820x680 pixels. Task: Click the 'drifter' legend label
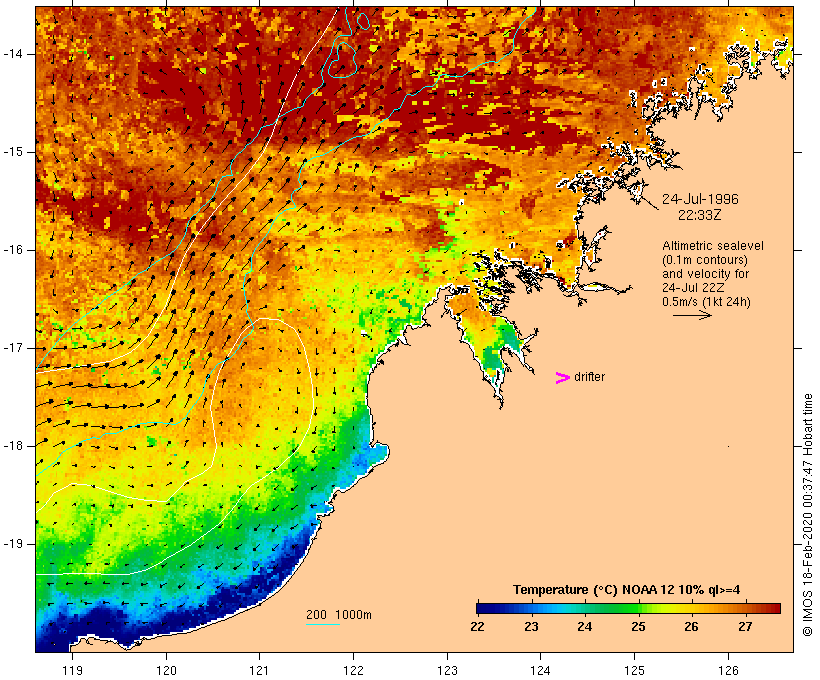click(x=589, y=377)
